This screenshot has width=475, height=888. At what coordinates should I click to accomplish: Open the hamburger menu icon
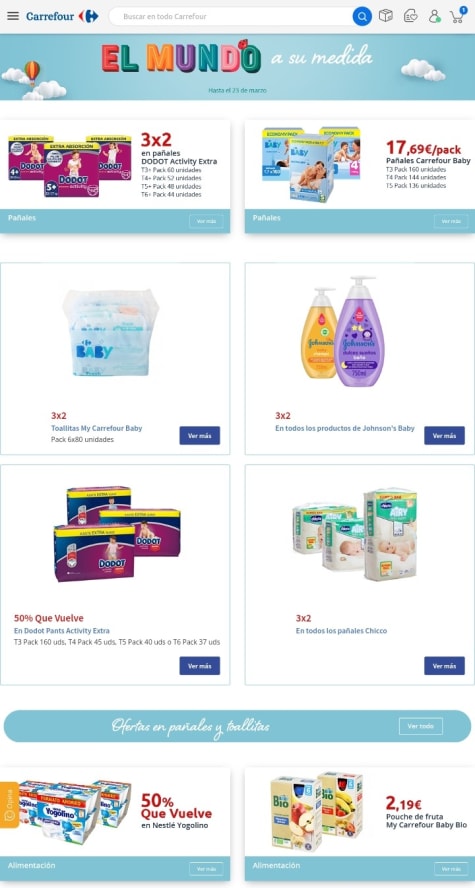click(13, 16)
